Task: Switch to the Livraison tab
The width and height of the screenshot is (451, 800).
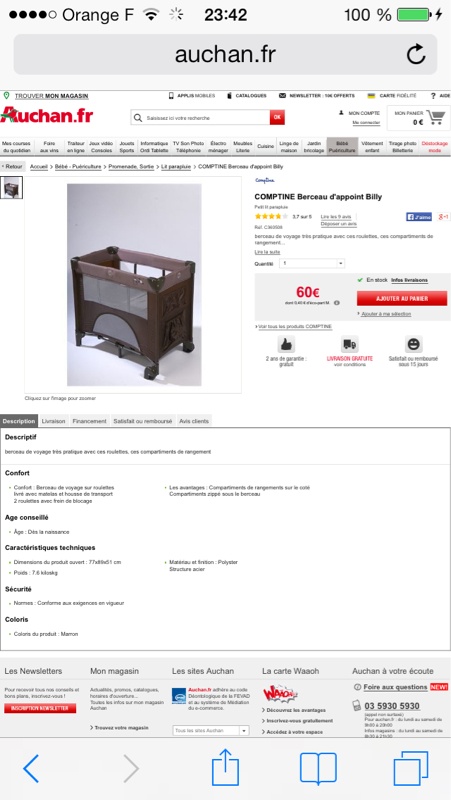Action: (54, 421)
